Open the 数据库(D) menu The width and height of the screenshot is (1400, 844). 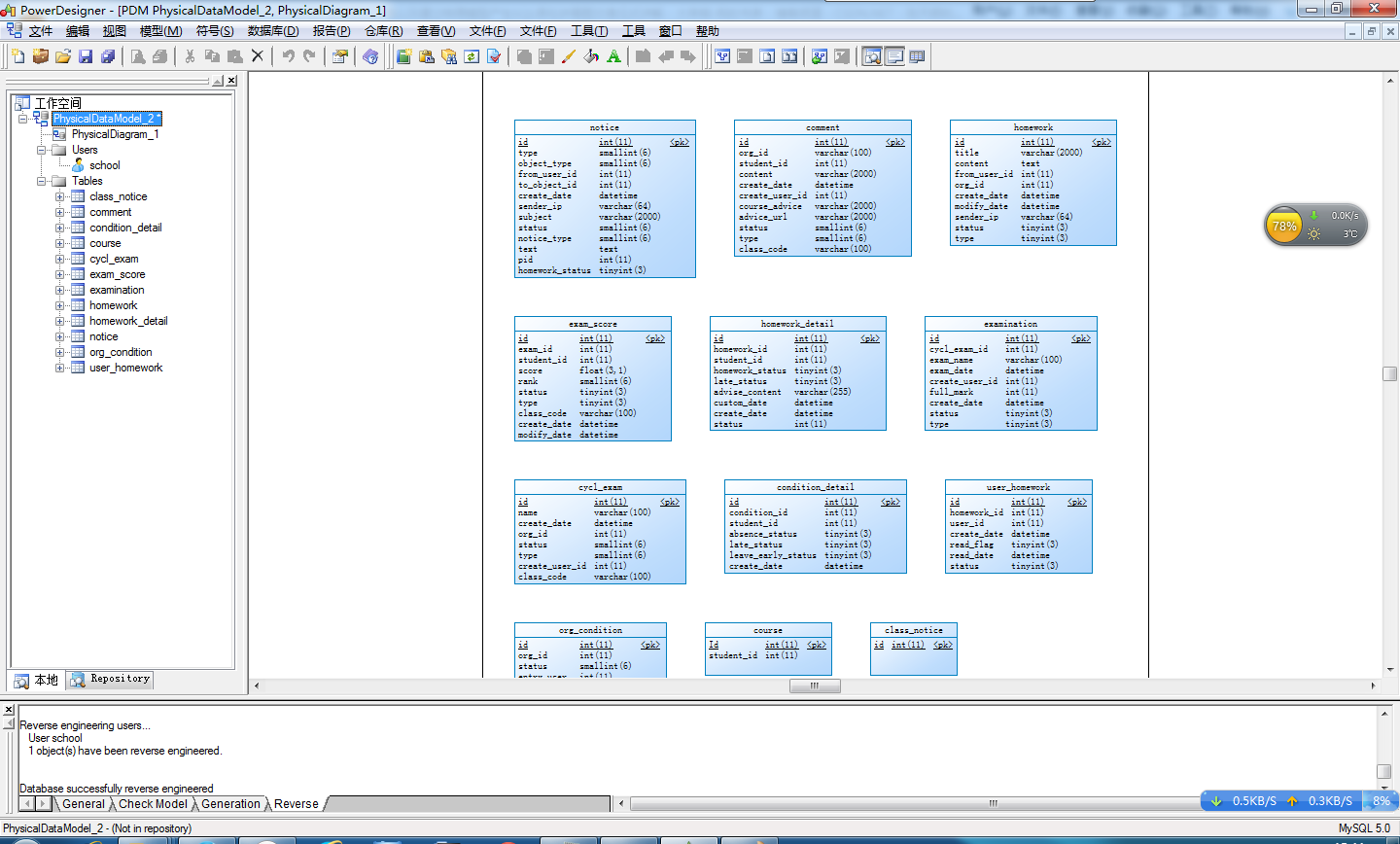pyautogui.click(x=273, y=31)
